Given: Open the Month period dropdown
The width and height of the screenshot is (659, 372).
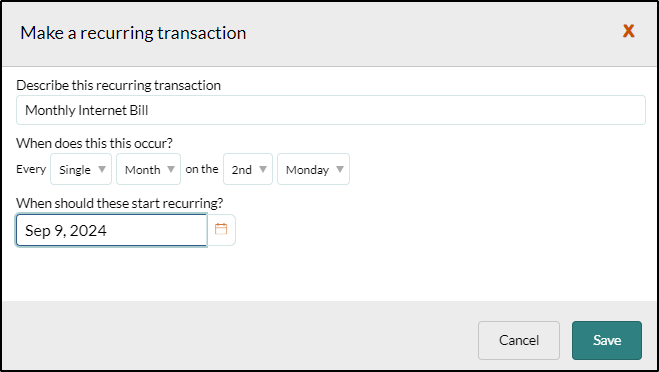Looking at the screenshot, I should [148, 169].
